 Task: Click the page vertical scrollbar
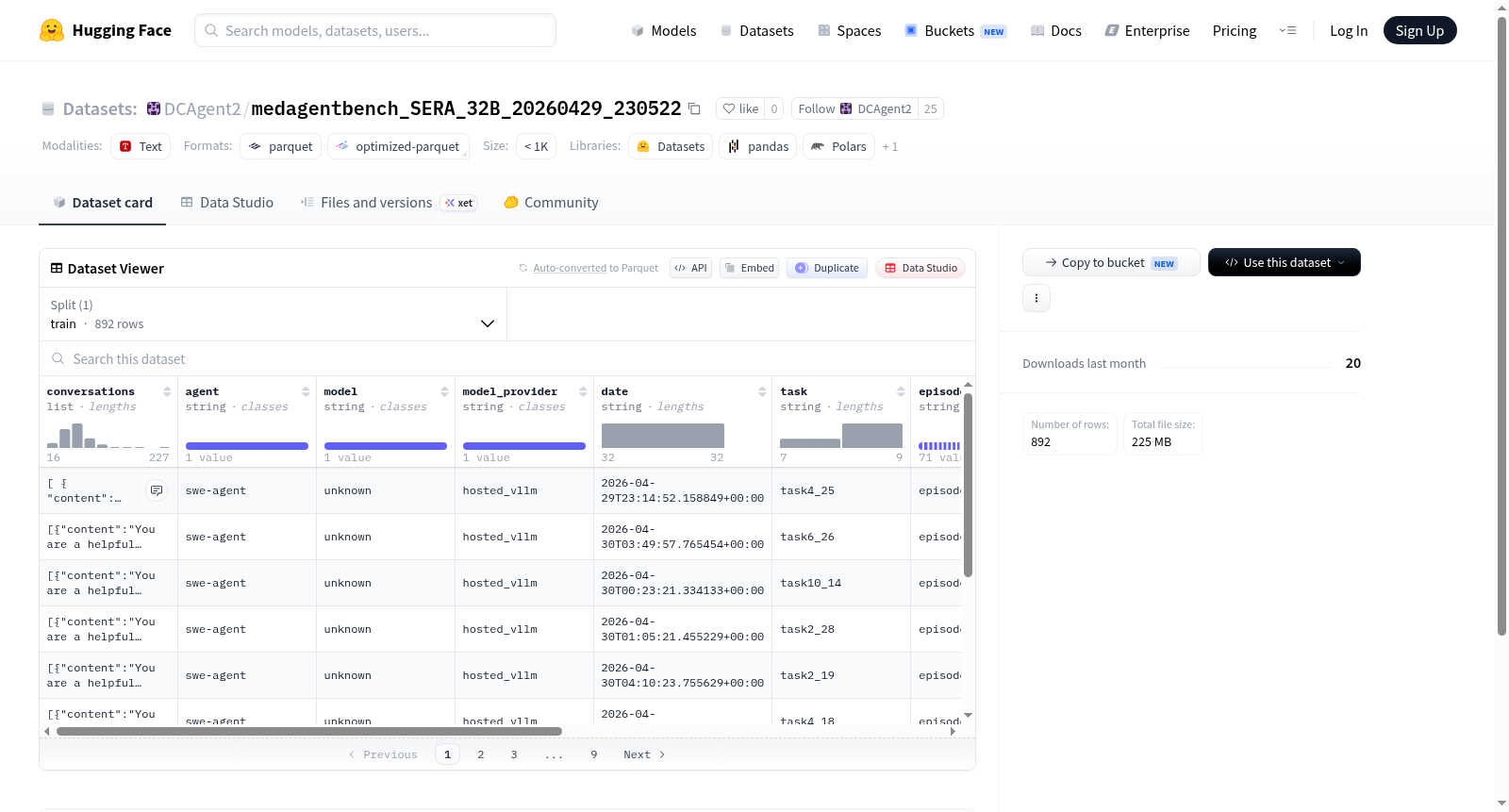(x=1501, y=325)
